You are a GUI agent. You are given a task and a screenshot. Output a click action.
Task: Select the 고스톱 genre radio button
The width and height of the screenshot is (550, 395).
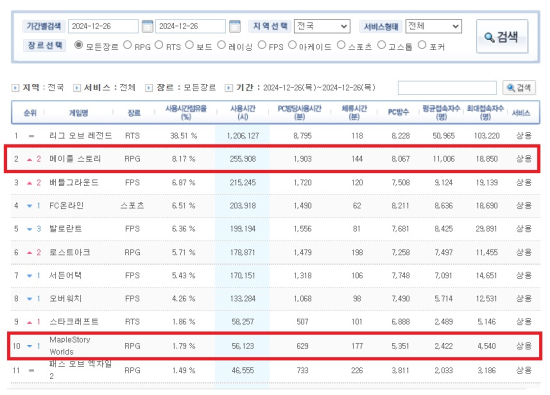(x=381, y=45)
